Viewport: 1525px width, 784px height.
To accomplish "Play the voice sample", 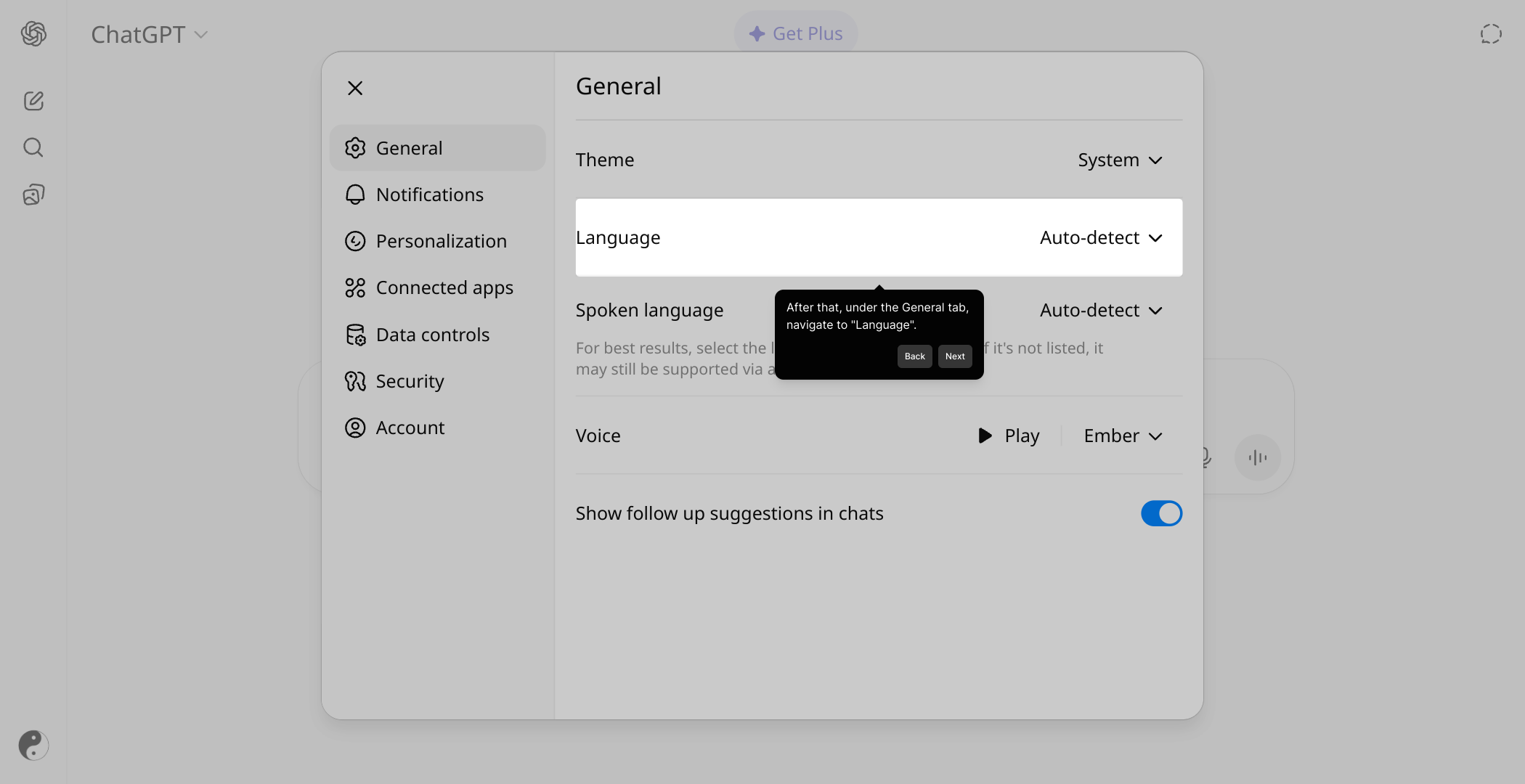I will point(1009,436).
